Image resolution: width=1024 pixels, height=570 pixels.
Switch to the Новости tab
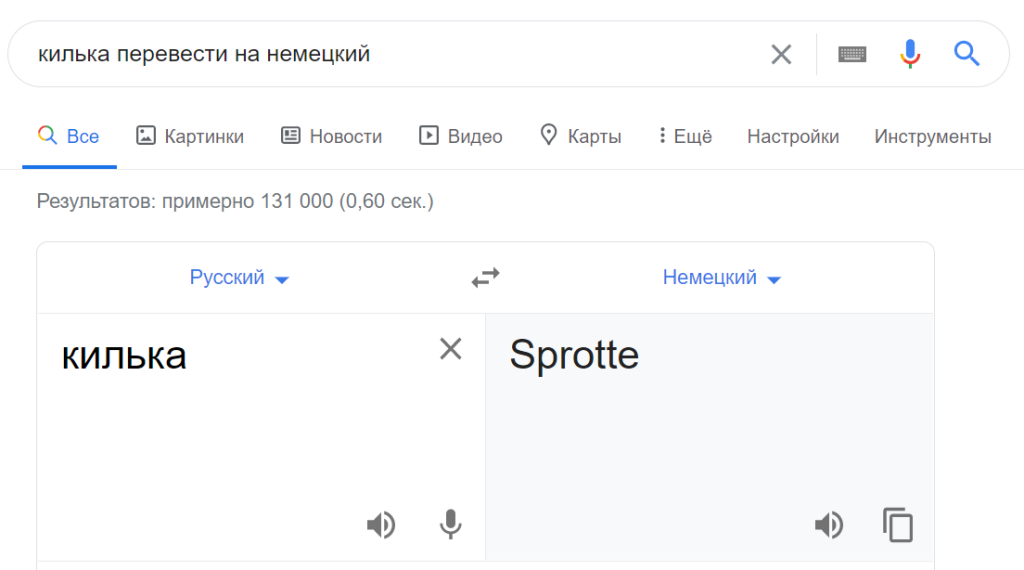coord(332,136)
